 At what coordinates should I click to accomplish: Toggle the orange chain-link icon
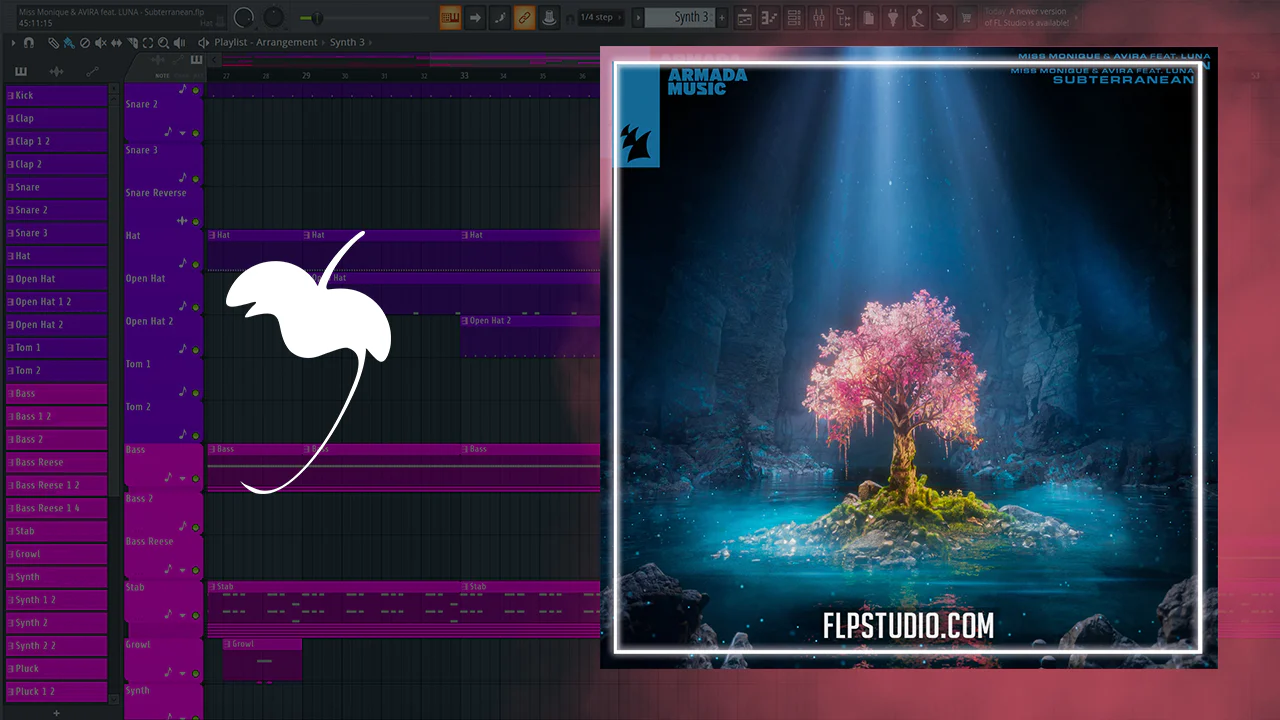[524, 17]
